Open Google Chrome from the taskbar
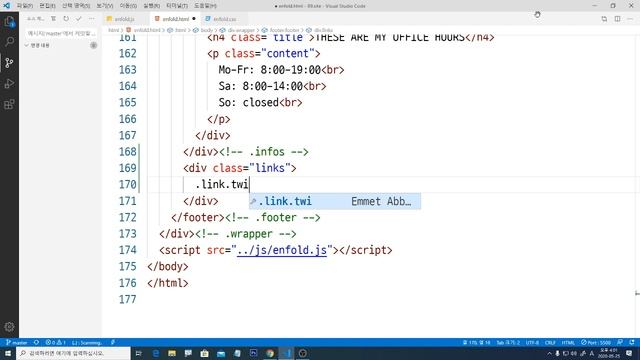This screenshot has height=360, width=640. click(x=270, y=353)
